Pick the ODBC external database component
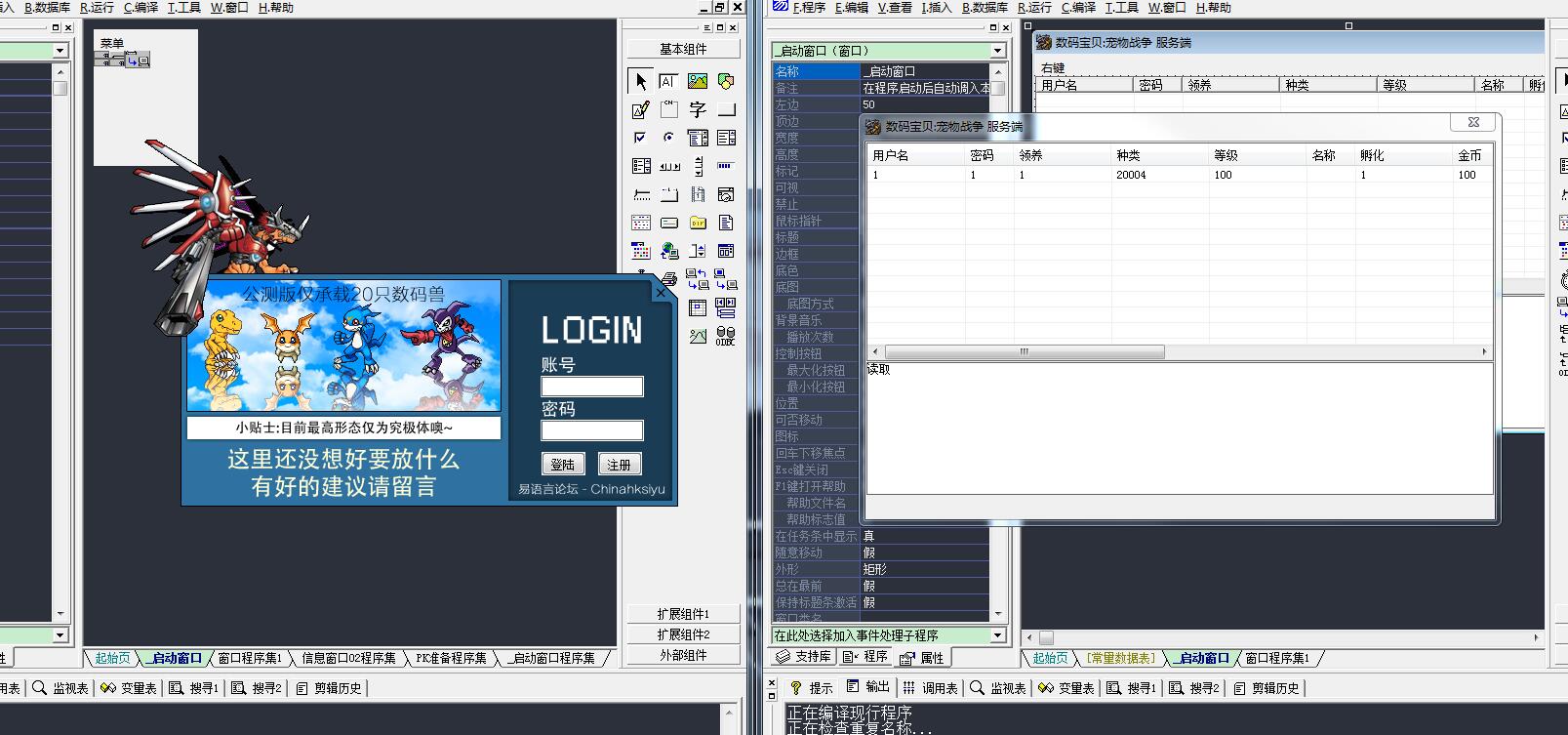The image size is (1568, 735). pos(726,336)
